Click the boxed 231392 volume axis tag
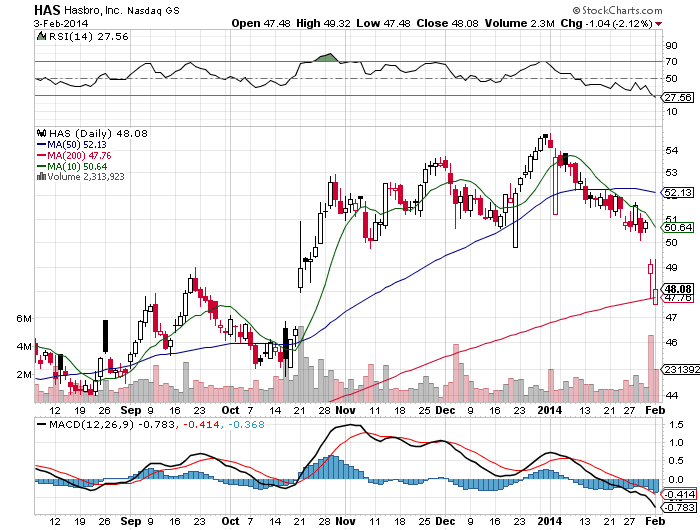Image resolution: width=700 pixels, height=530 pixels. [681, 369]
